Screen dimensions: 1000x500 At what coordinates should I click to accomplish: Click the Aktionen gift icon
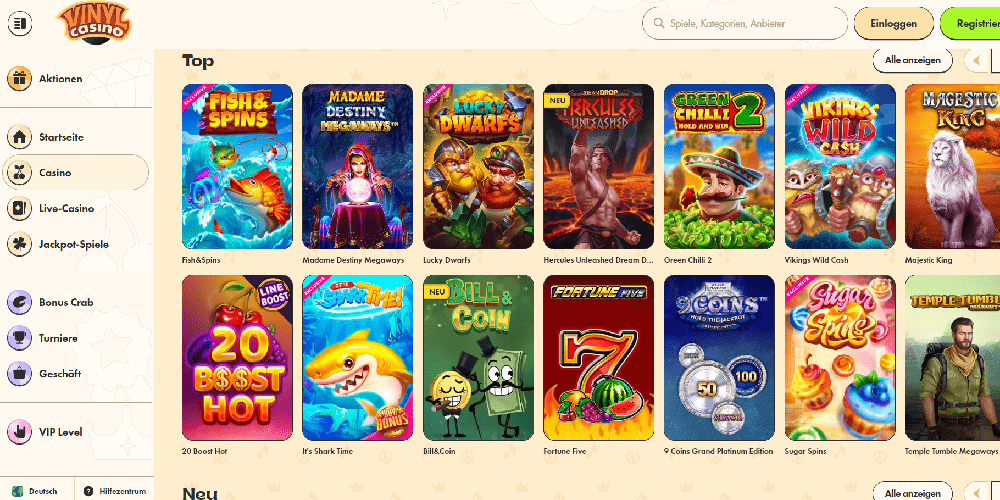pyautogui.click(x=19, y=79)
